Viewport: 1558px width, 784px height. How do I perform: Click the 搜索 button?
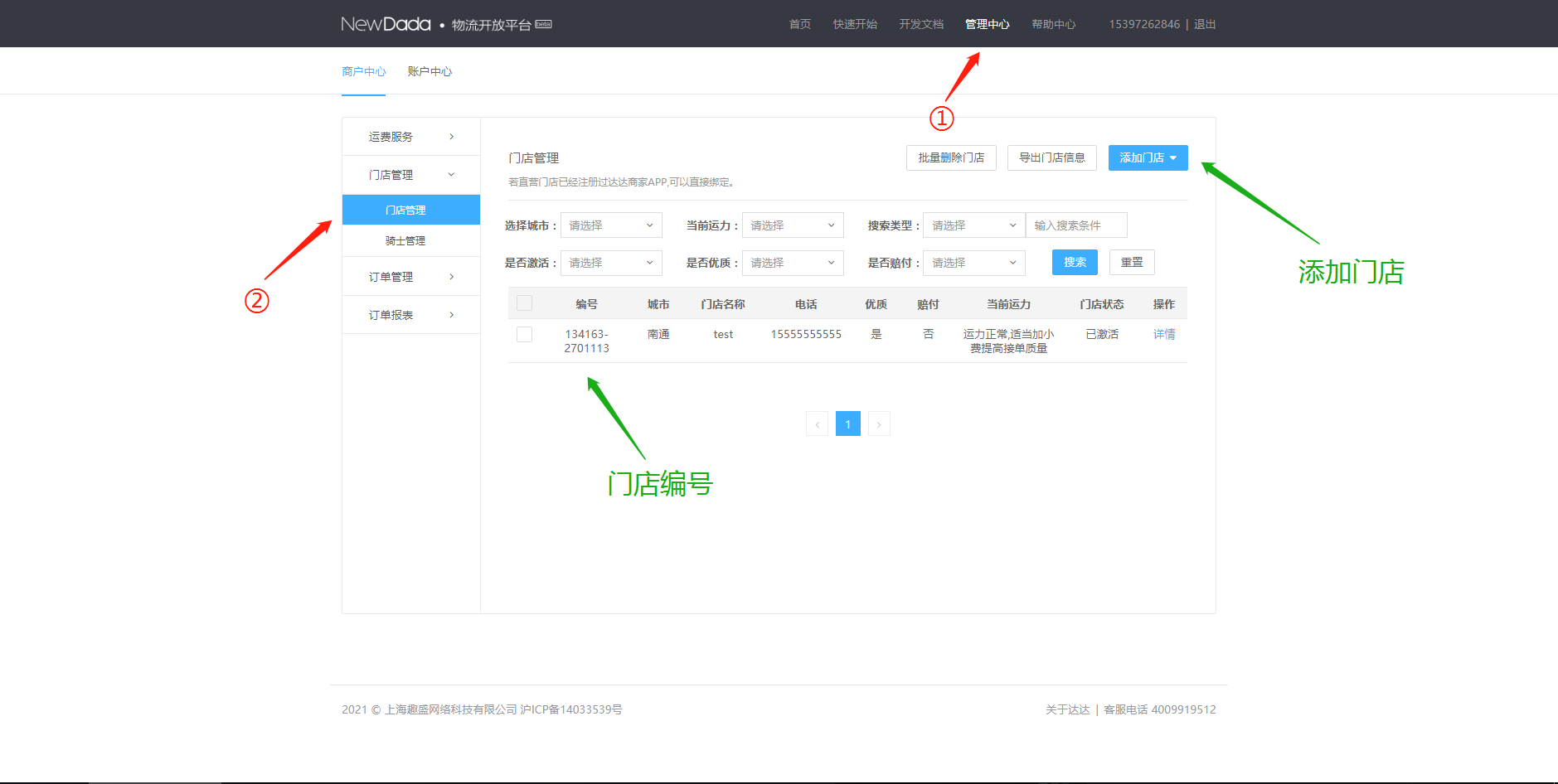point(1075,263)
